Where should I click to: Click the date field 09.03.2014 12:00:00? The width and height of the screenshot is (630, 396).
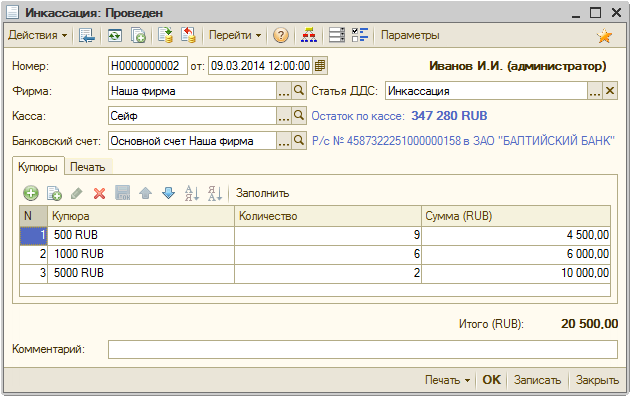pos(260,65)
